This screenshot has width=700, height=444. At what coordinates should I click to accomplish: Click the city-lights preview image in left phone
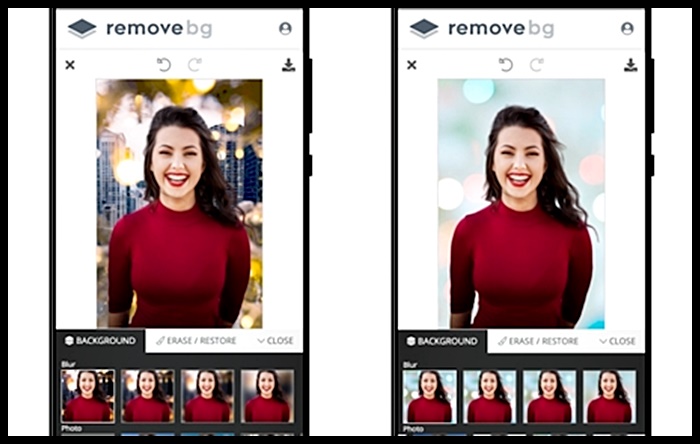pyautogui.click(x=179, y=203)
